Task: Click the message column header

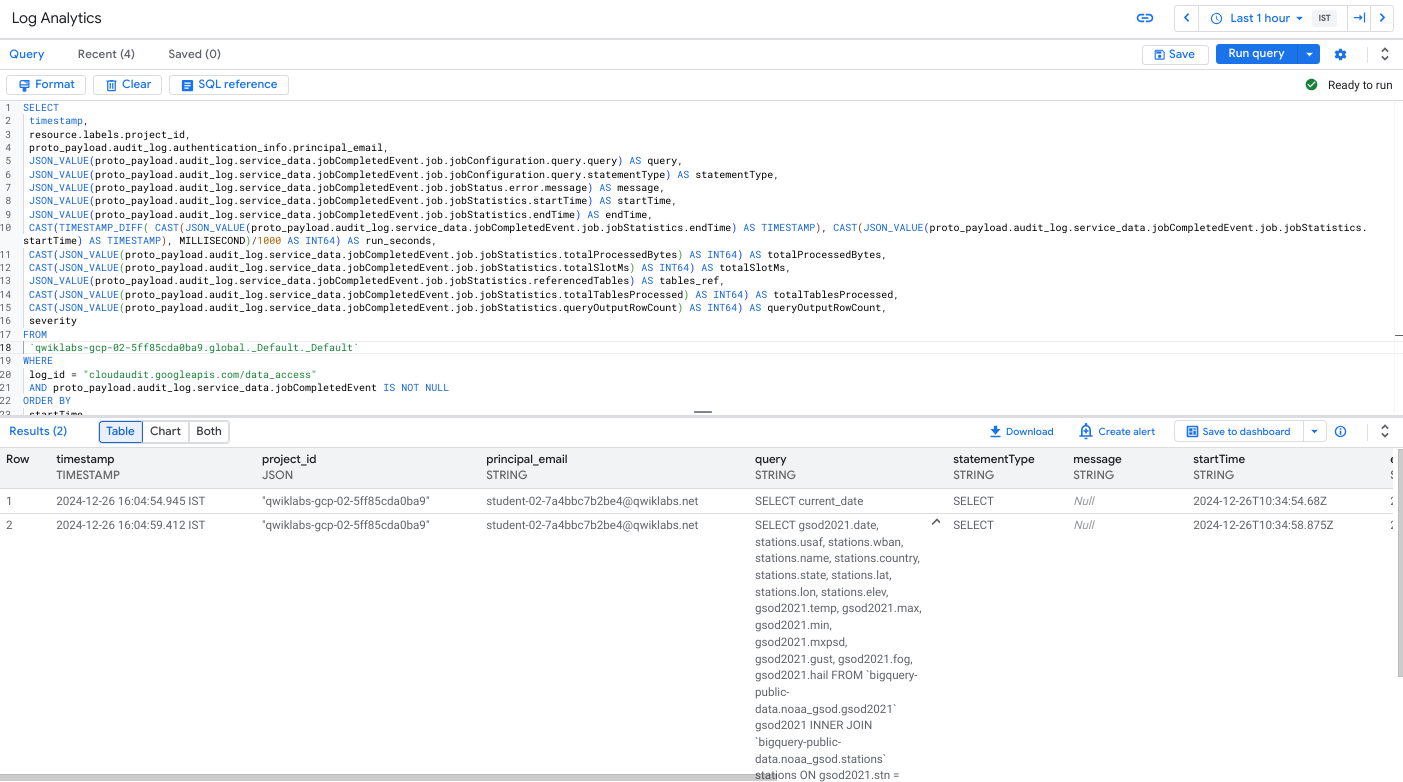Action: coord(1097,459)
